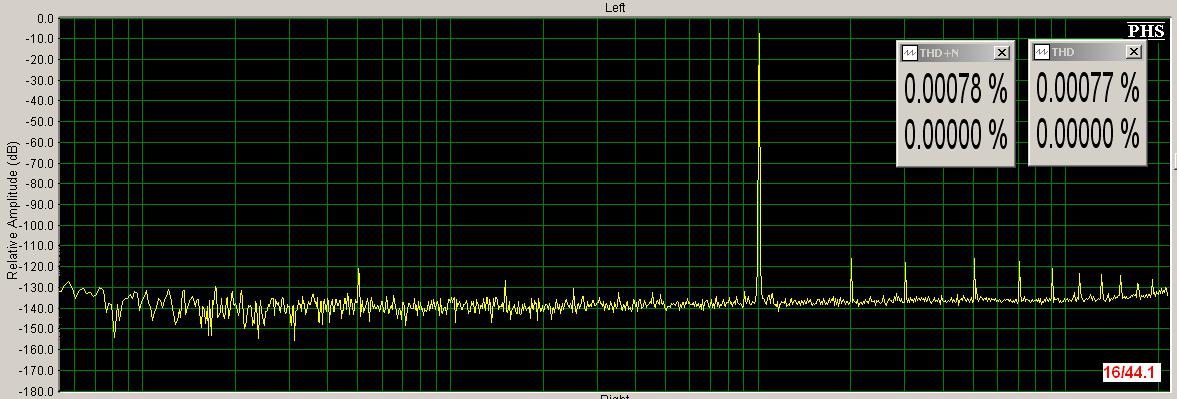The height and width of the screenshot is (399, 1177).
Task: Click the THD window waveform icon
Action: tap(1041, 52)
